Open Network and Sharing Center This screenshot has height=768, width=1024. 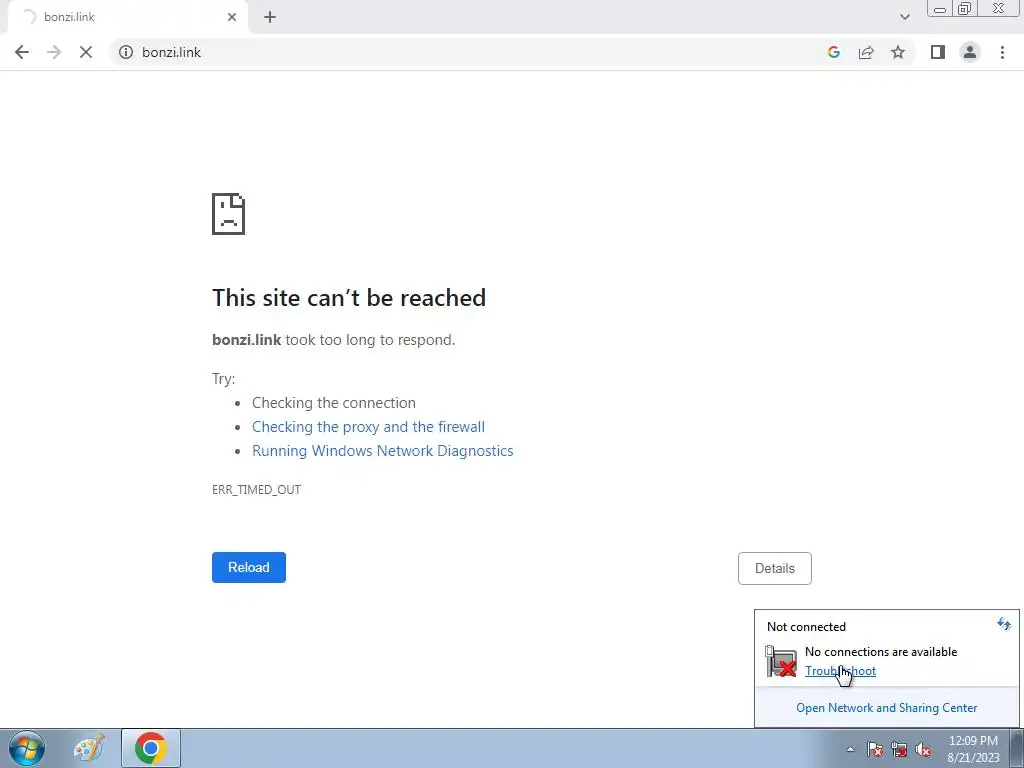click(x=886, y=708)
